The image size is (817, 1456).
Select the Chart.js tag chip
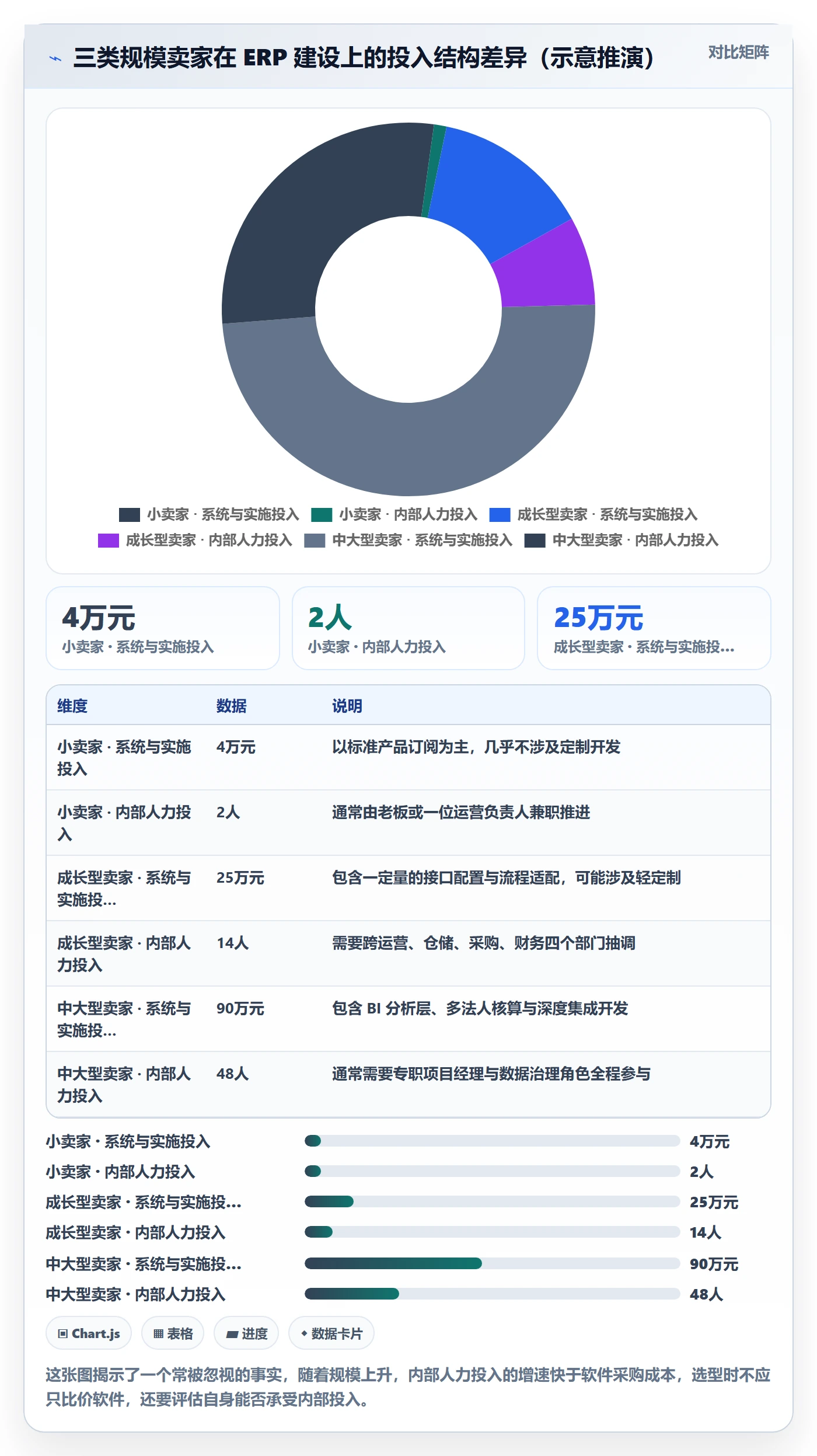(x=89, y=1333)
